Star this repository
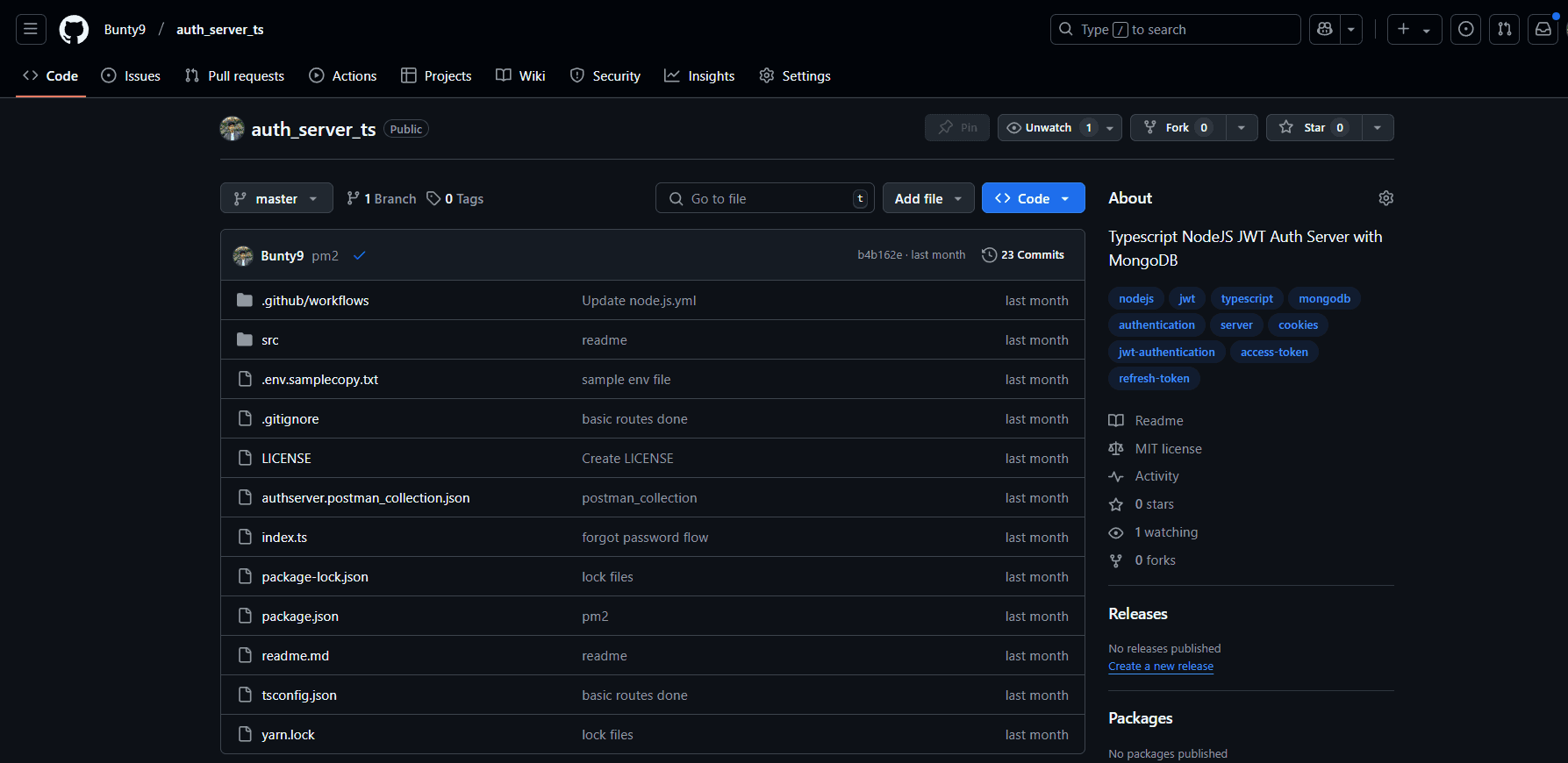This screenshot has height=763, width=1568. [1314, 128]
